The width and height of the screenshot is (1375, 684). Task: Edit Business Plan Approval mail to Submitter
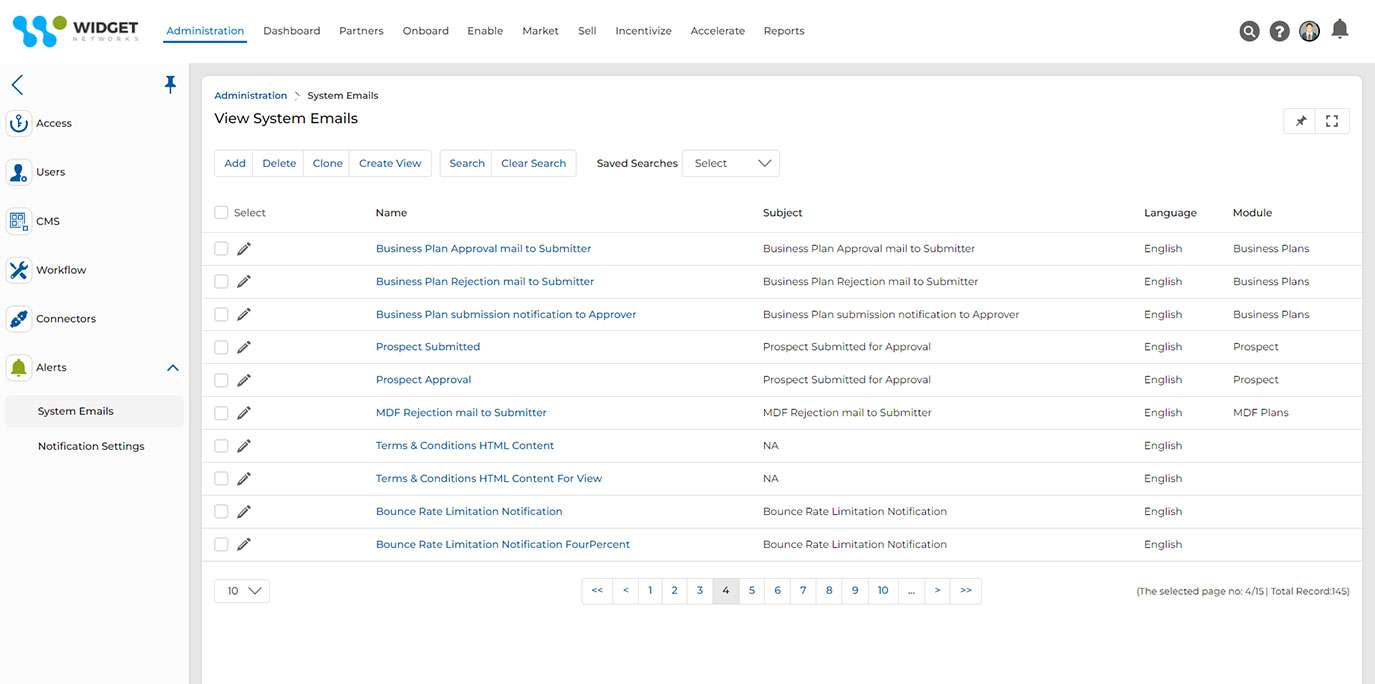click(x=244, y=248)
